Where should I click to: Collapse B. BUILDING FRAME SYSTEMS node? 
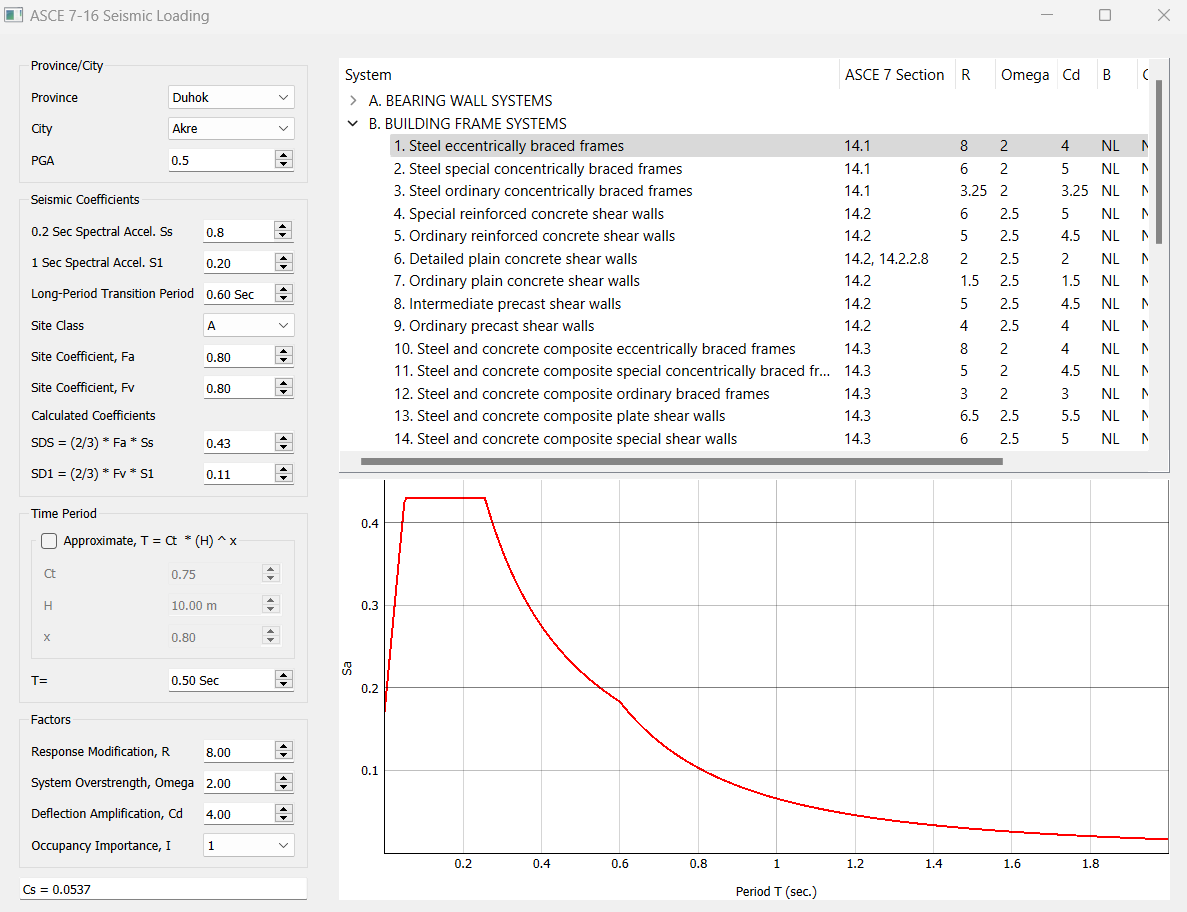point(353,123)
